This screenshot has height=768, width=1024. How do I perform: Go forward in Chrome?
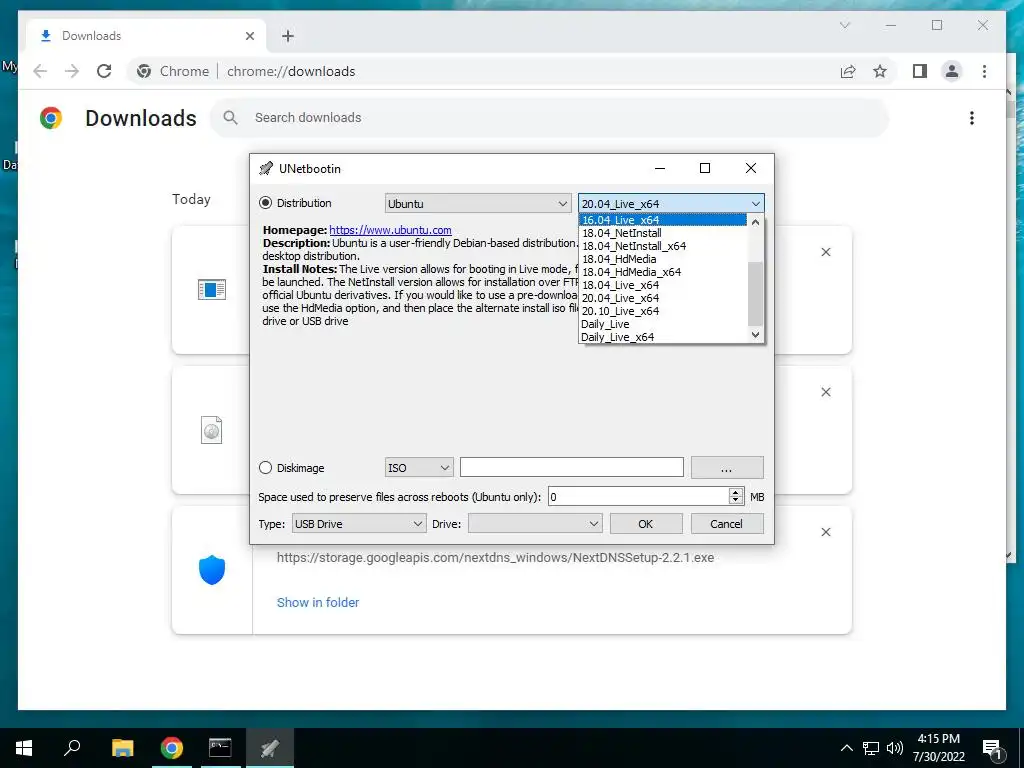(72, 71)
